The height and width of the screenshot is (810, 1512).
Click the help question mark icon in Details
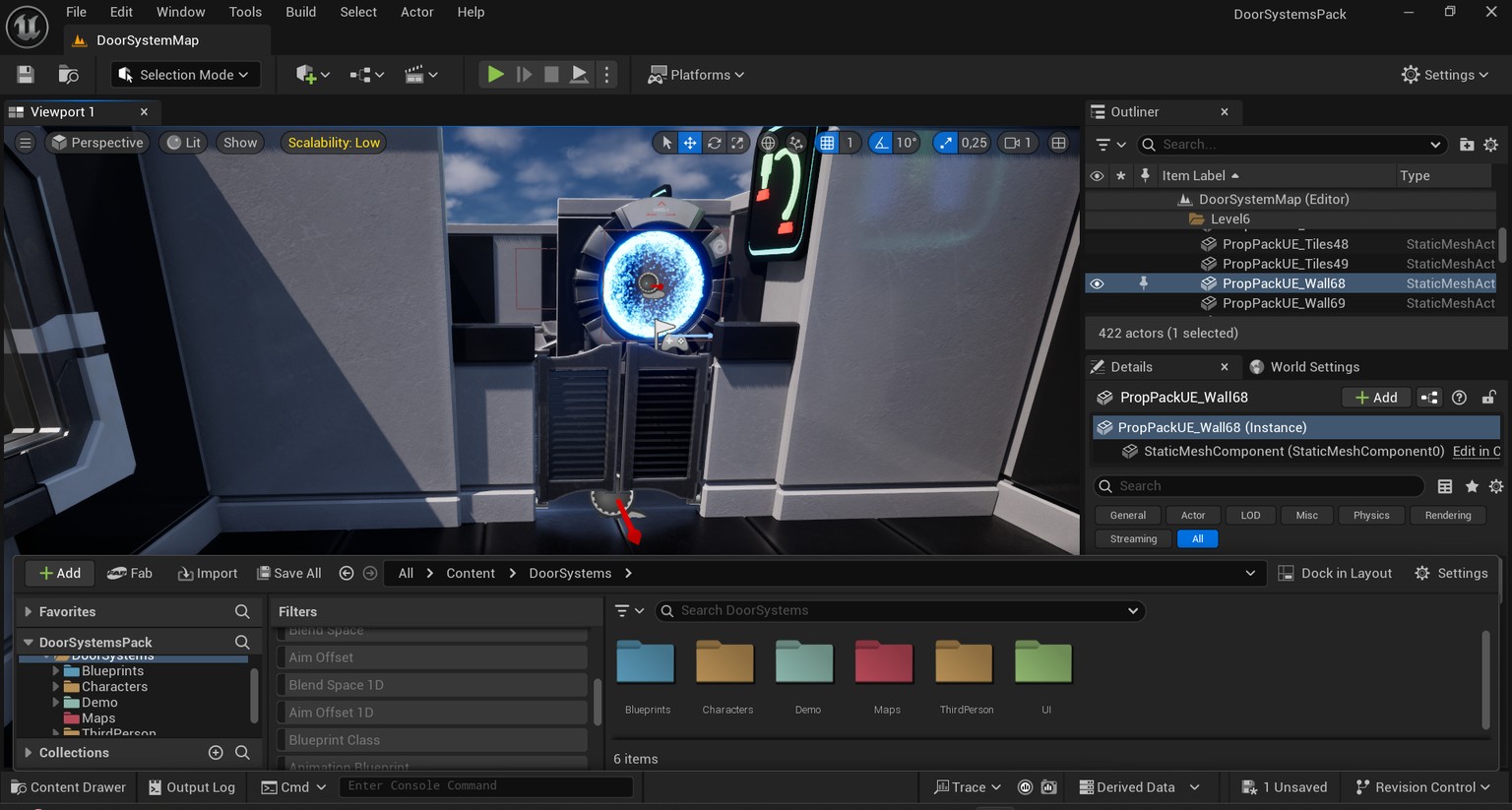1459,398
